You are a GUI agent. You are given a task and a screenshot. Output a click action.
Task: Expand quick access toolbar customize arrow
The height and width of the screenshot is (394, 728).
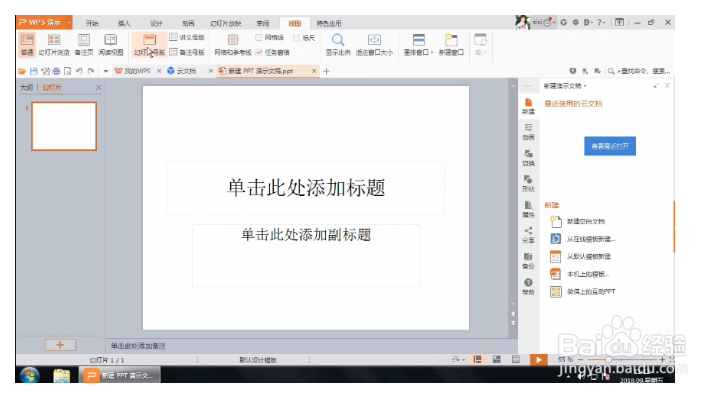106,71
